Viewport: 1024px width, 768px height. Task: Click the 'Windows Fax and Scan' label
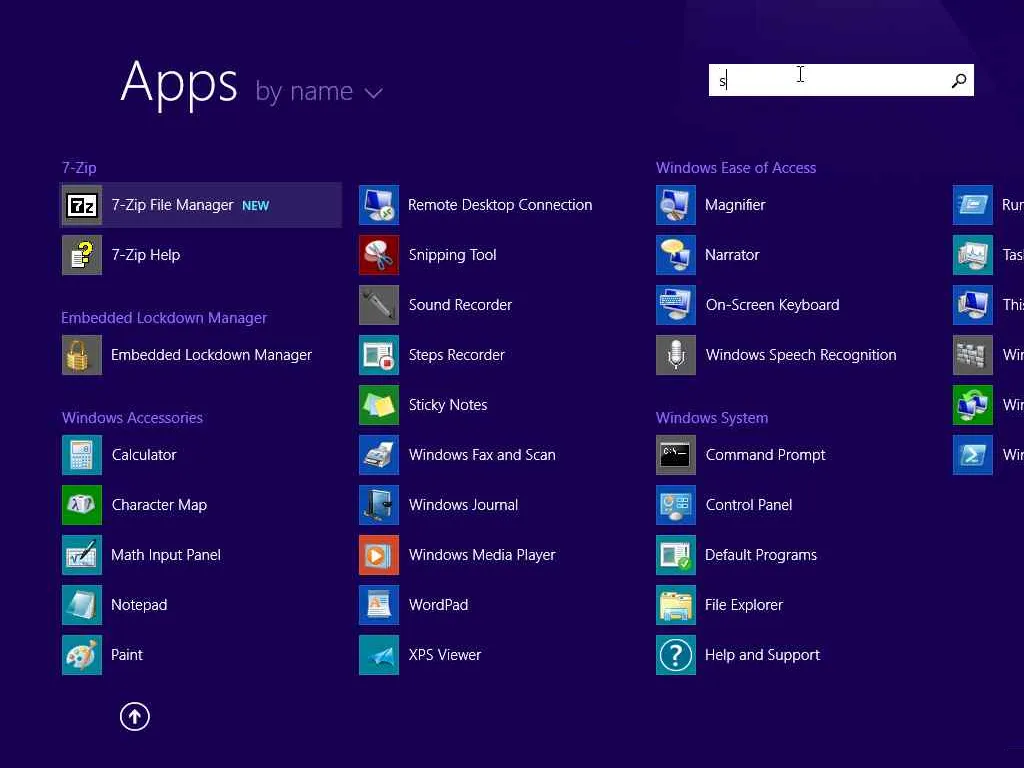click(482, 455)
